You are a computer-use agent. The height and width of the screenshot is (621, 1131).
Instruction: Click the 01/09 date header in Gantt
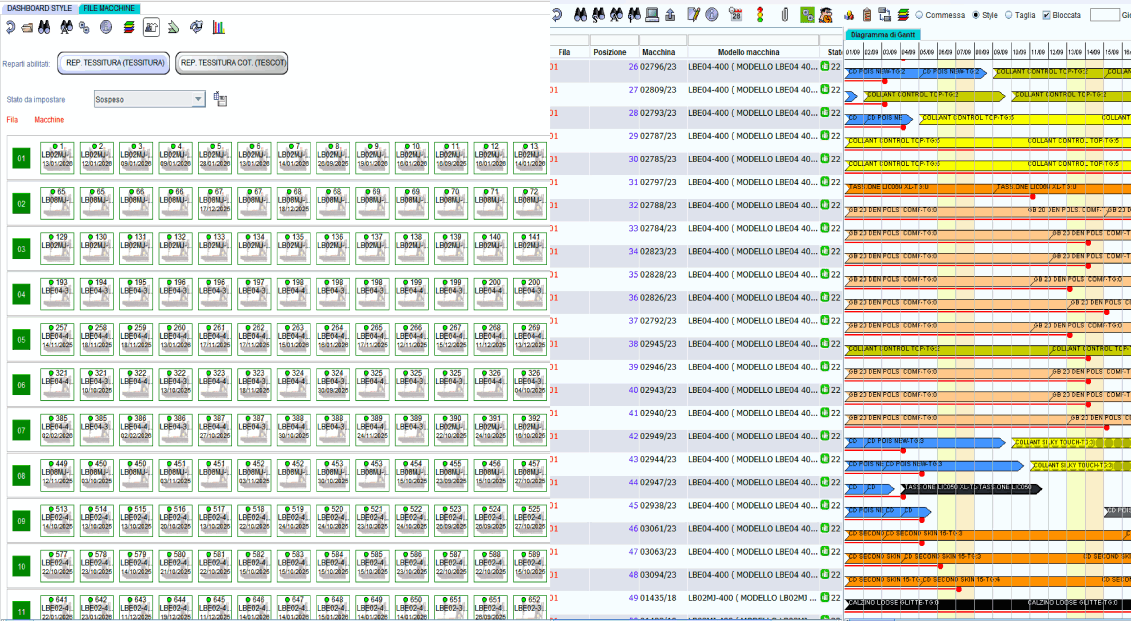point(853,52)
